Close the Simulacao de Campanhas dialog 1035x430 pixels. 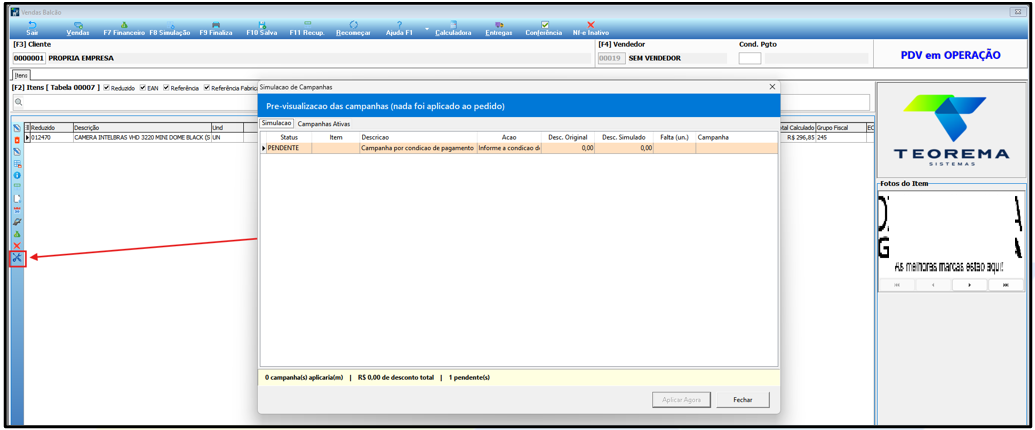(x=772, y=87)
